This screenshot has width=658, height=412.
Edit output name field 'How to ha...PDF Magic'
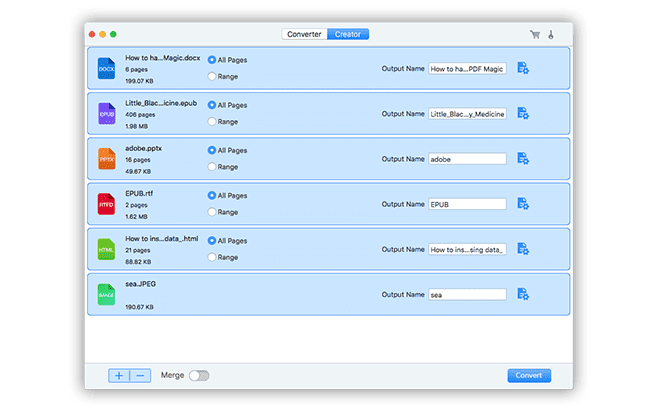[x=467, y=69]
